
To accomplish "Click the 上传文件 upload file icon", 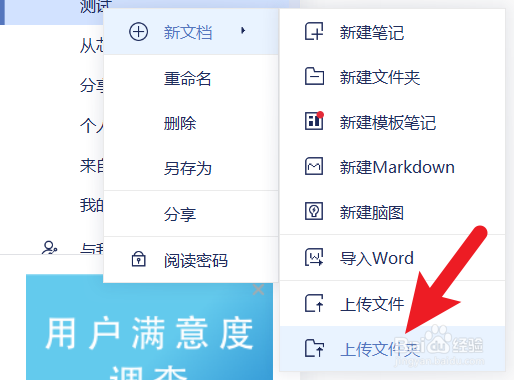I will pyautogui.click(x=314, y=303).
